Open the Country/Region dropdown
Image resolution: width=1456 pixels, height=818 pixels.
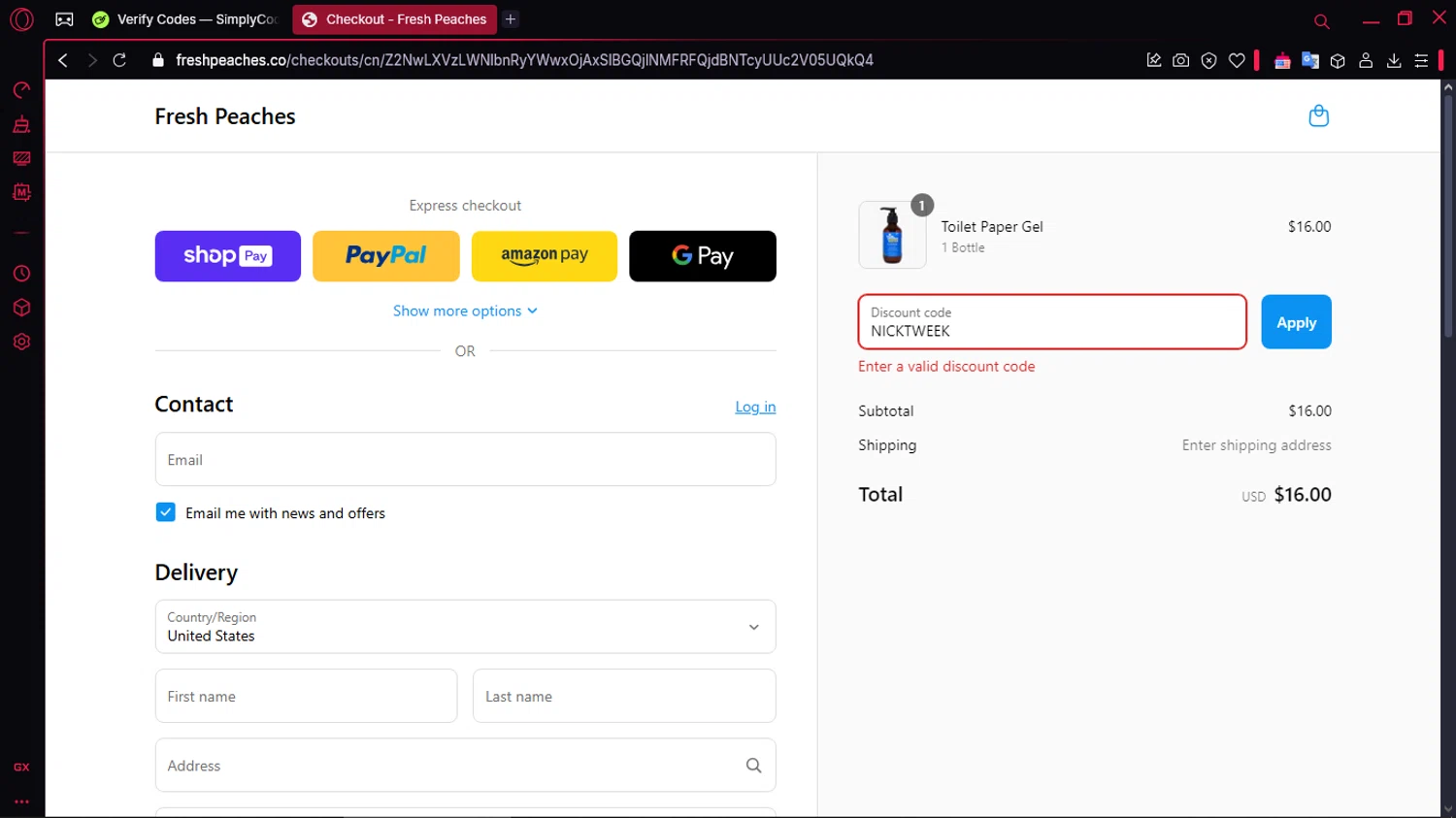pyautogui.click(x=465, y=627)
